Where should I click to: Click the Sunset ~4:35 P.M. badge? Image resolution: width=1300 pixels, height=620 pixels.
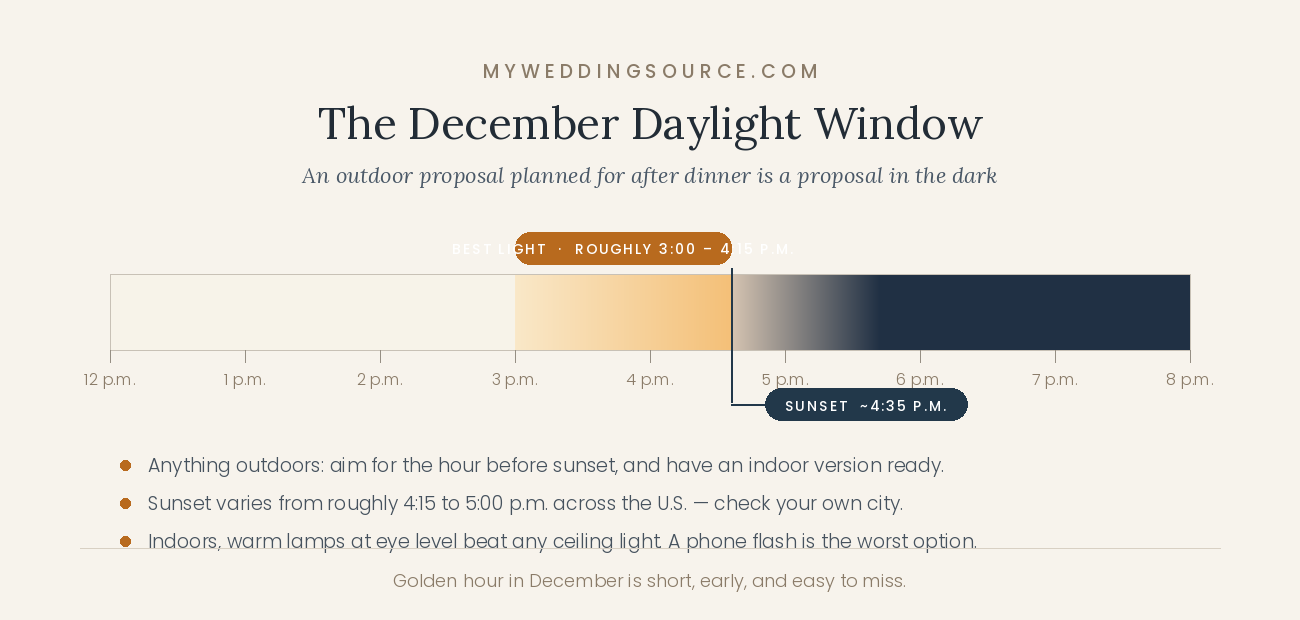click(x=866, y=405)
